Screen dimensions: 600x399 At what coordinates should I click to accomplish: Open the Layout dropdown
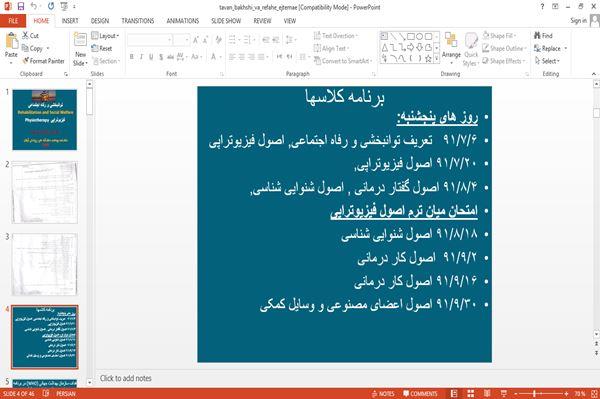point(105,36)
